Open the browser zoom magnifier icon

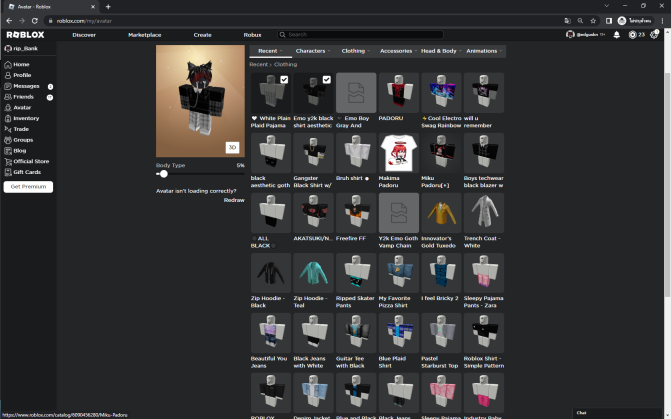580,21
